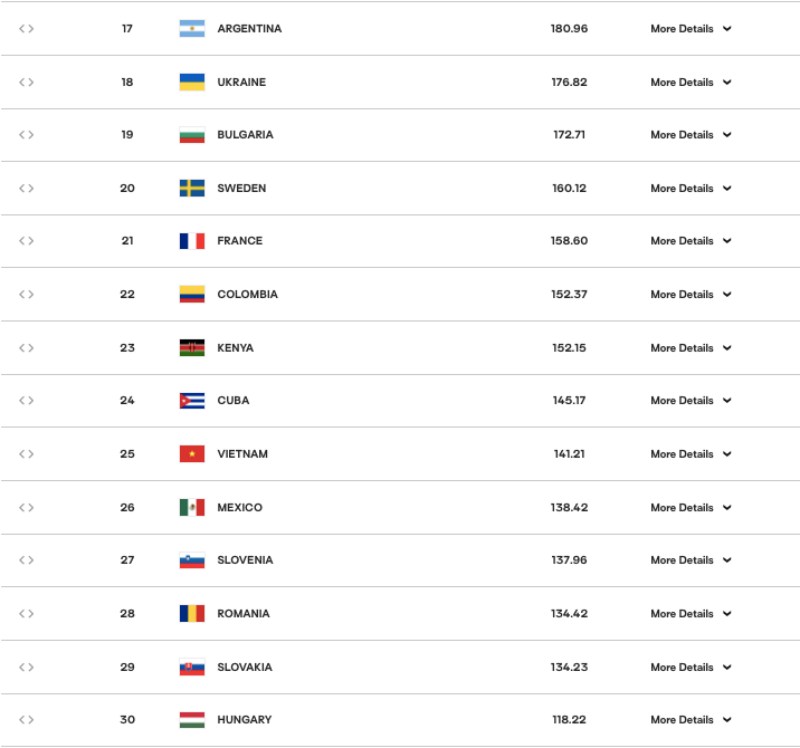This screenshot has width=800, height=748.
Task: Click the Argentina flag icon
Action: pyautogui.click(x=192, y=29)
